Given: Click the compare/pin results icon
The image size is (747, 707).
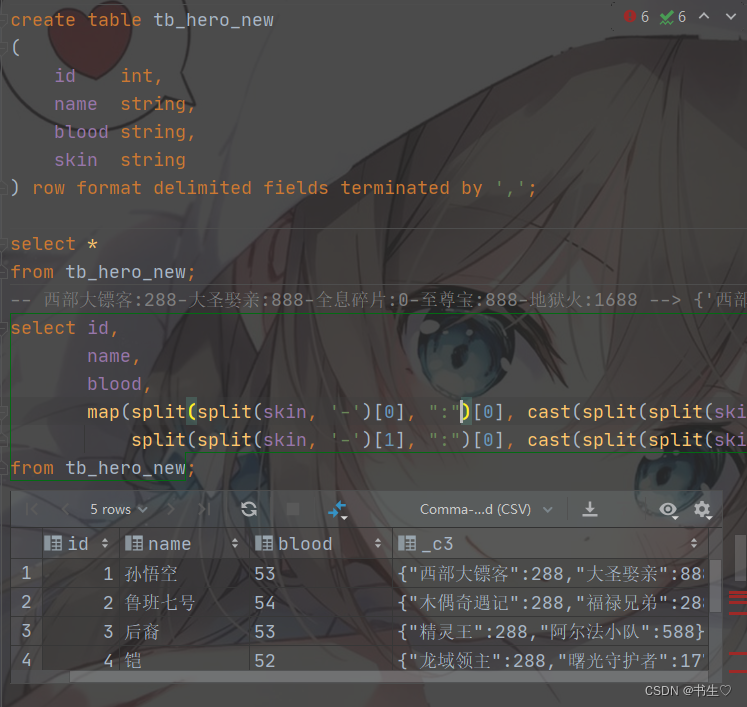Looking at the screenshot, I should (337, 510).
